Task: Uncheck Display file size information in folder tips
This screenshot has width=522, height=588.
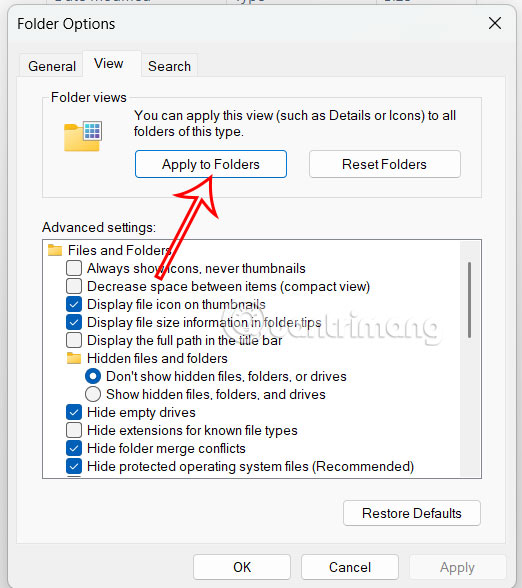Action: [x=74, y=322]
